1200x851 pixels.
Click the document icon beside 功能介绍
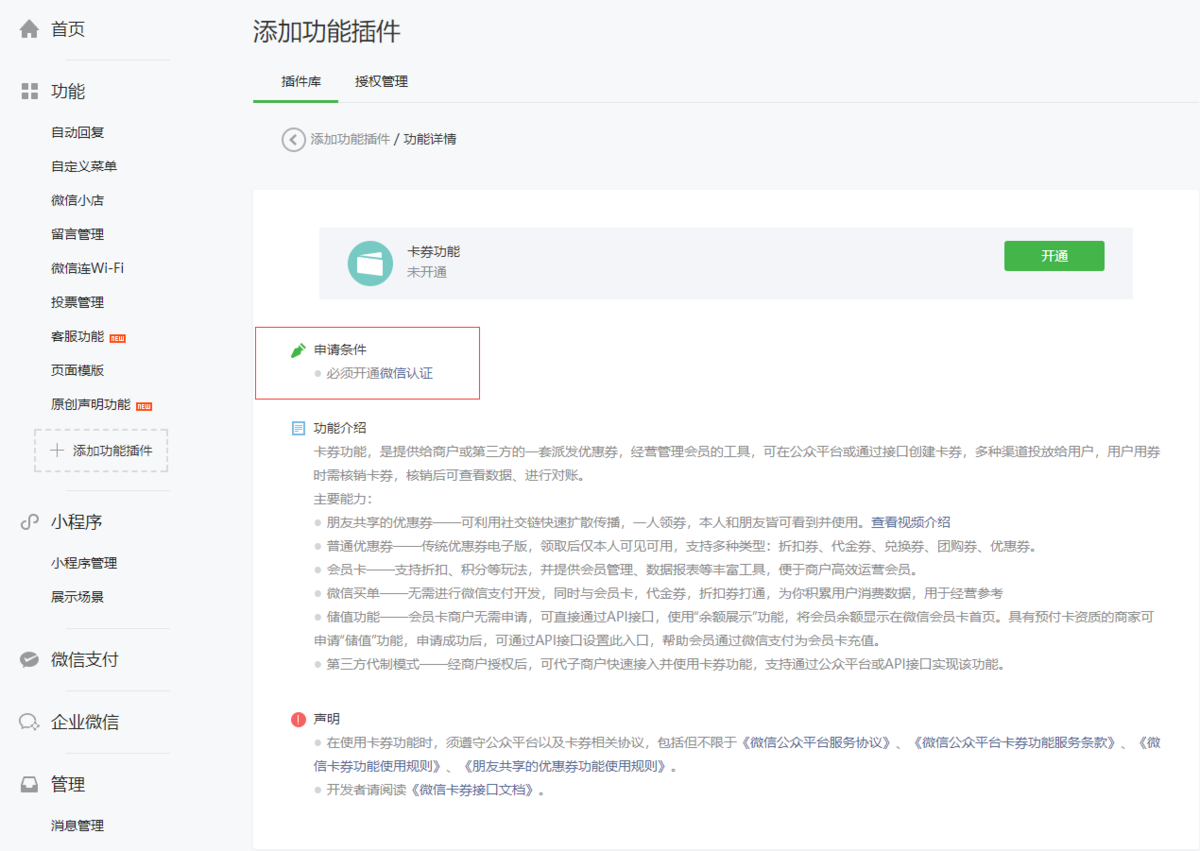(x=298, y=428)
